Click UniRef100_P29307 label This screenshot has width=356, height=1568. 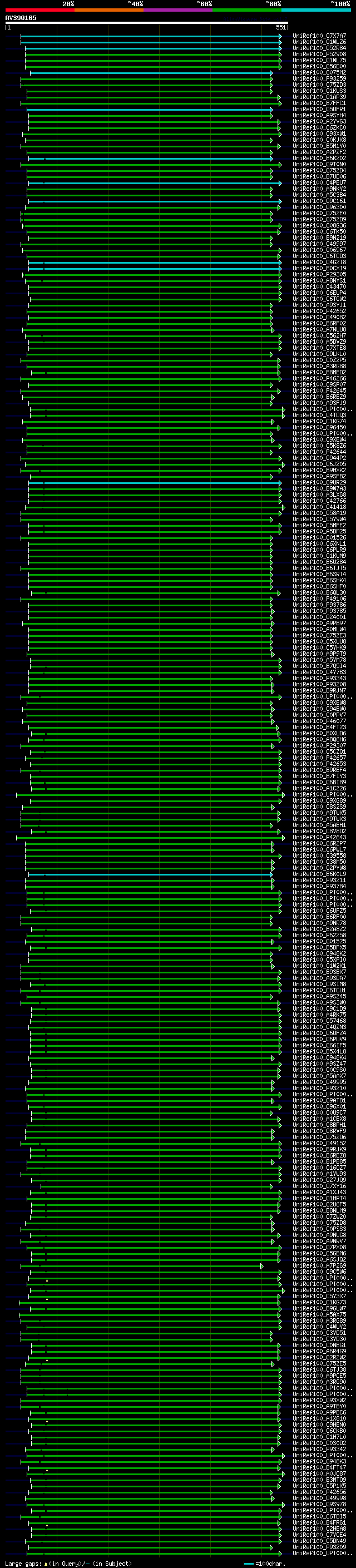point(319,745)
